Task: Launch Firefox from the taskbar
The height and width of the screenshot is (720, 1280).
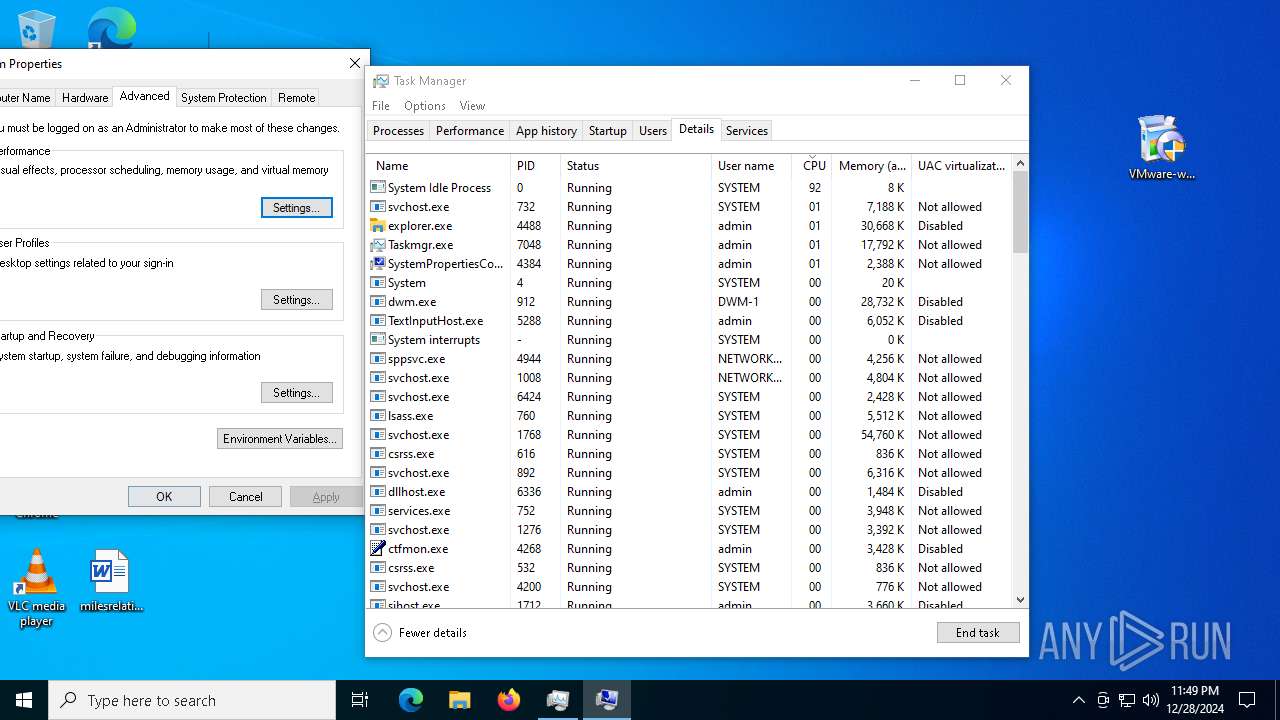Action: pos(509,700)
